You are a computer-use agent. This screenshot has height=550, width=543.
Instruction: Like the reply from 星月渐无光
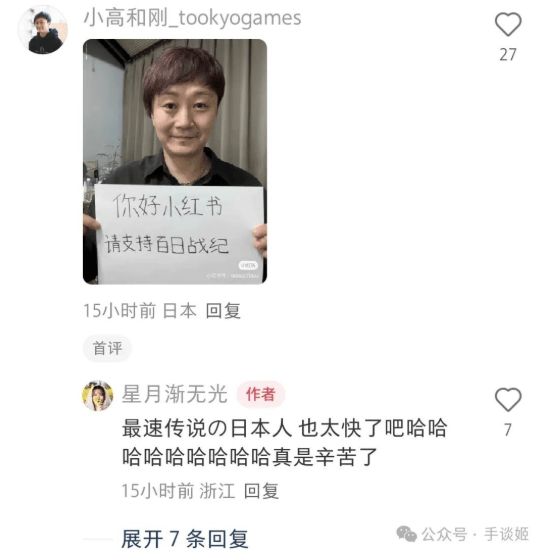click(x=508, y=400)
